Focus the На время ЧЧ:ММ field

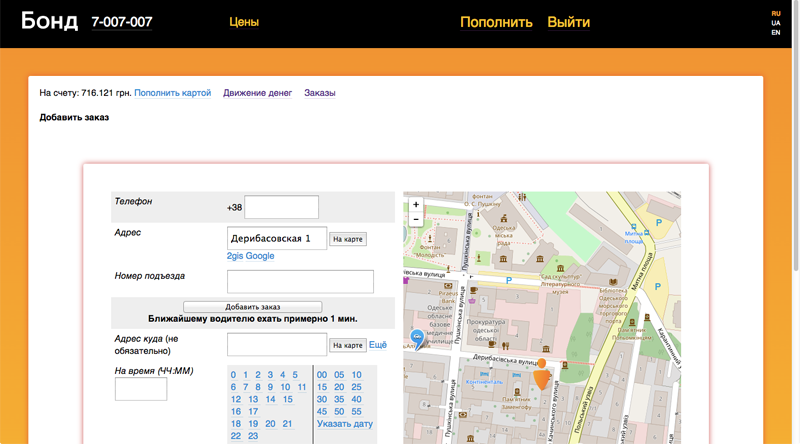(x=141, y=389)
